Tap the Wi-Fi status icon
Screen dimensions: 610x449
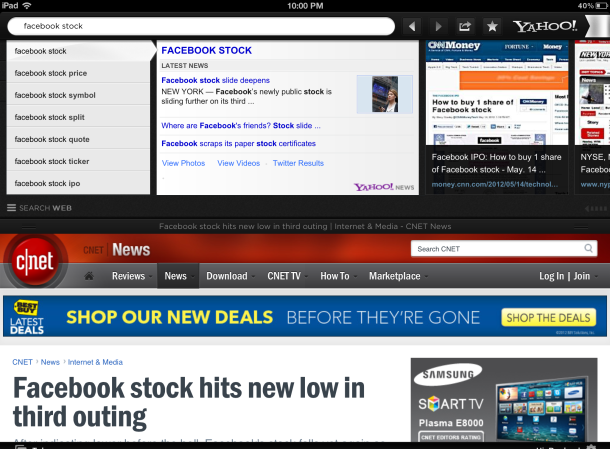pyautogui.click(x=27, y=5)
